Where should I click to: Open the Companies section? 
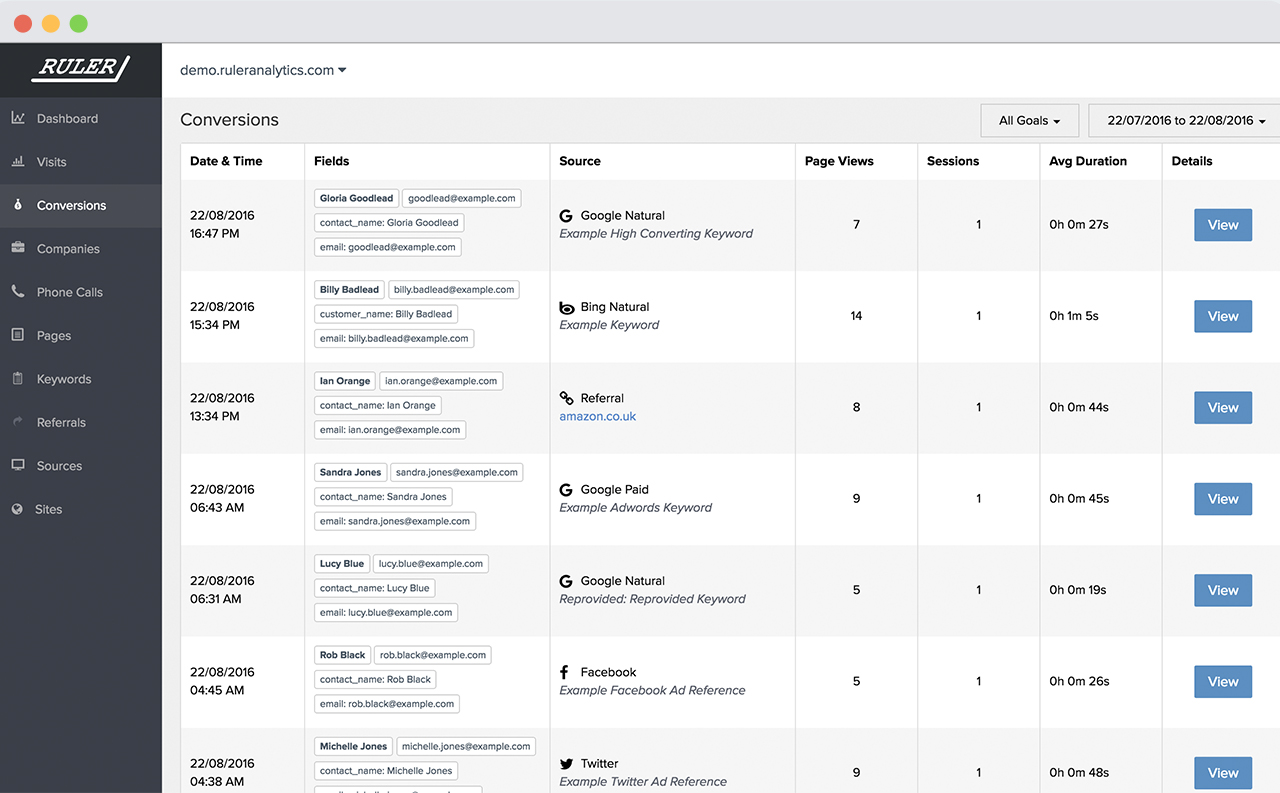81,249
